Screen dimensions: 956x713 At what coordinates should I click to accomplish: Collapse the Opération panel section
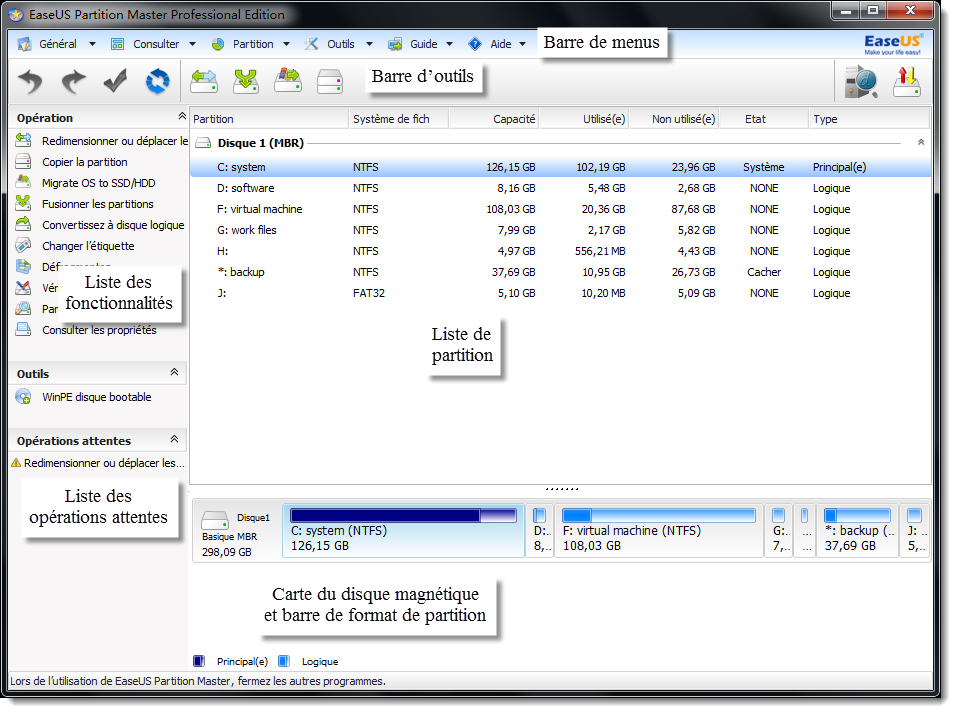[x=174, y=117]
